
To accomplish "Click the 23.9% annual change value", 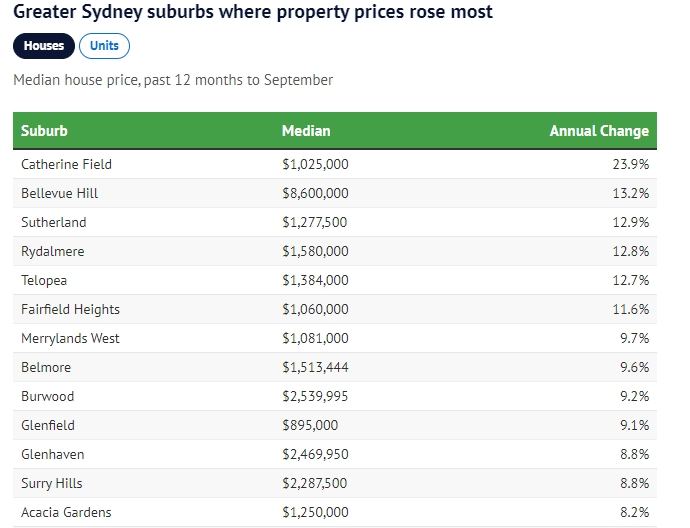I will (x=630, y=164).
